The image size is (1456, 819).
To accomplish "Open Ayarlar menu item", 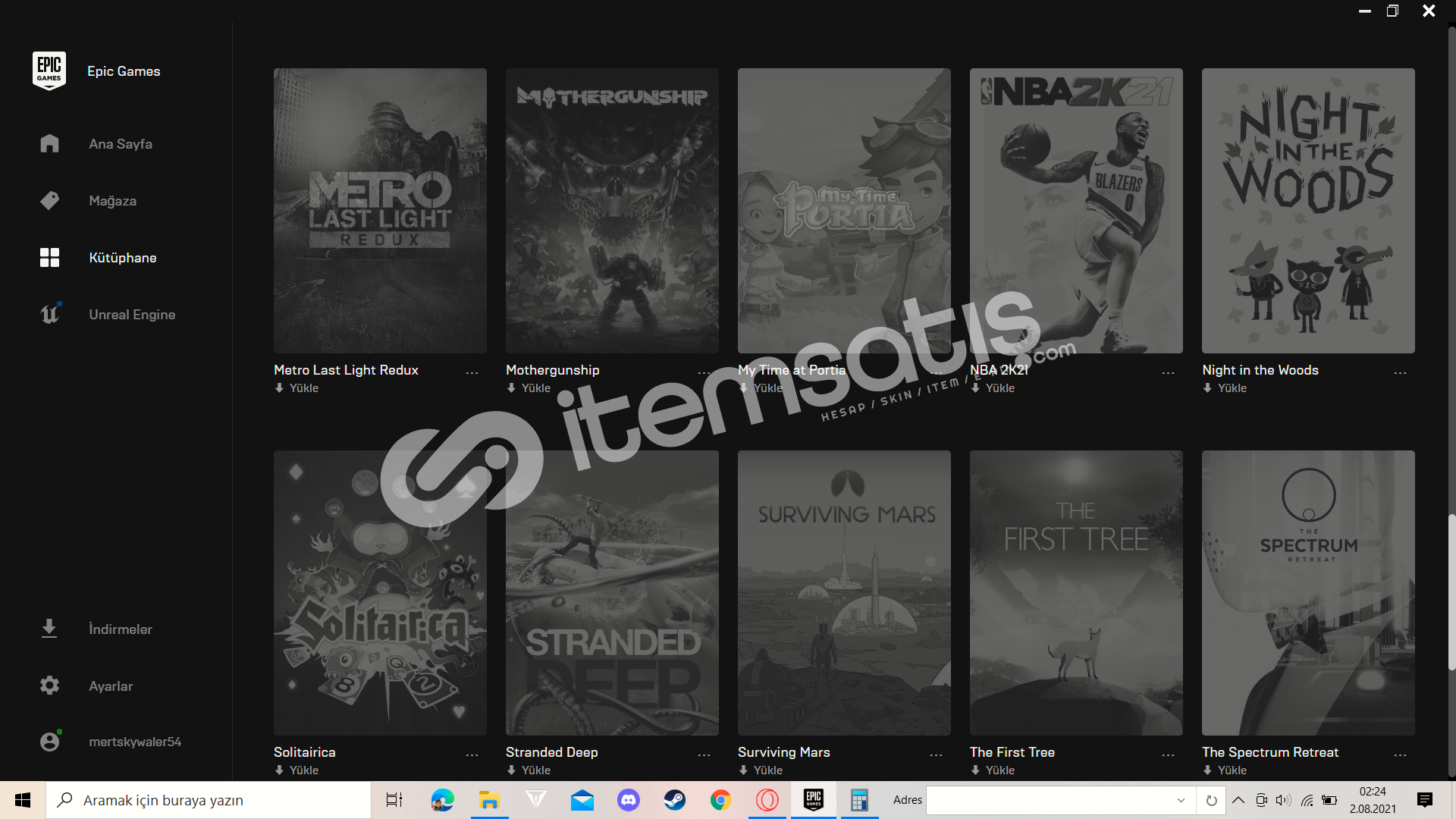I will 111,686.
